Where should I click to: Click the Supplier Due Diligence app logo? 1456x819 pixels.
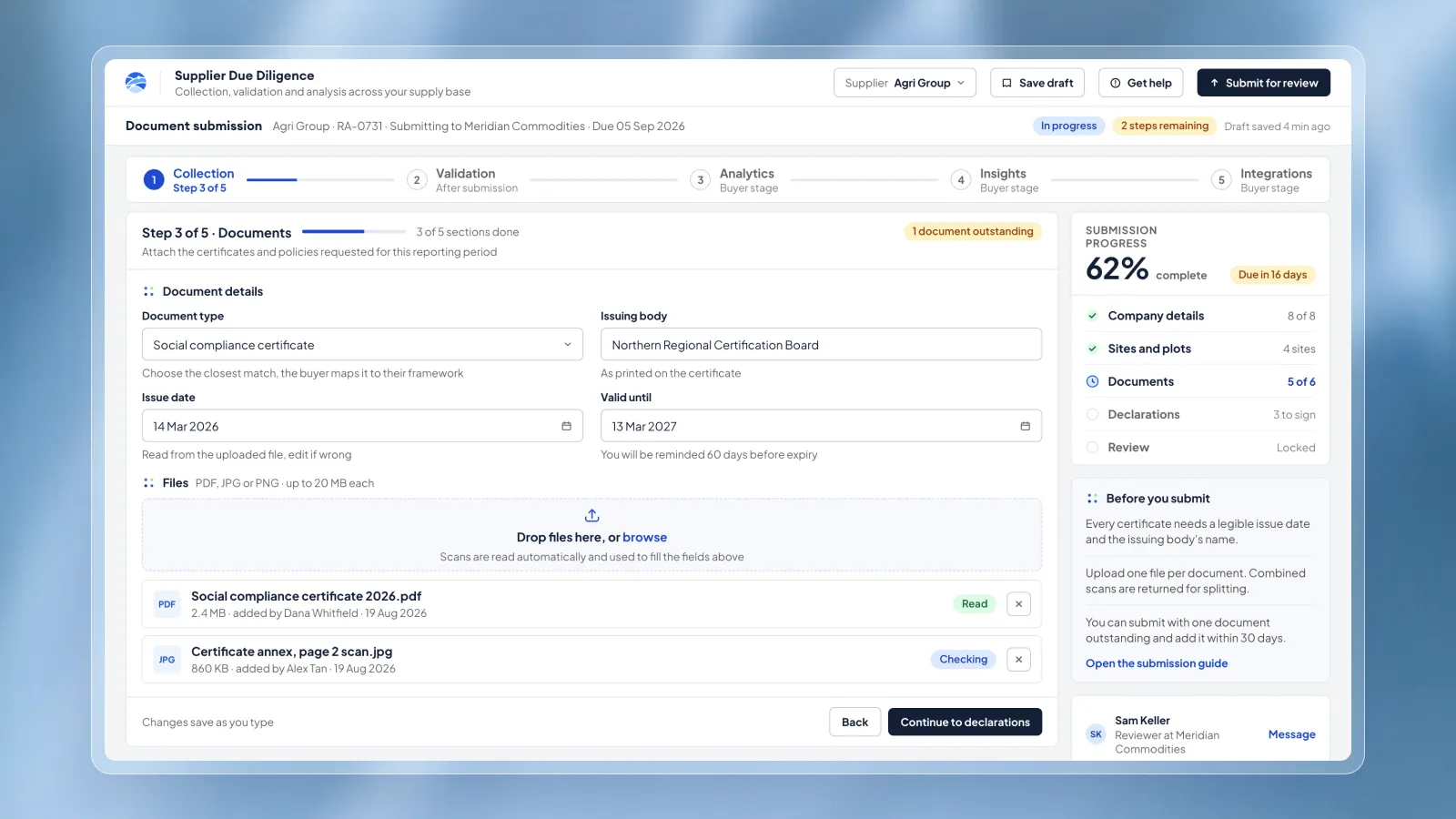136,83
